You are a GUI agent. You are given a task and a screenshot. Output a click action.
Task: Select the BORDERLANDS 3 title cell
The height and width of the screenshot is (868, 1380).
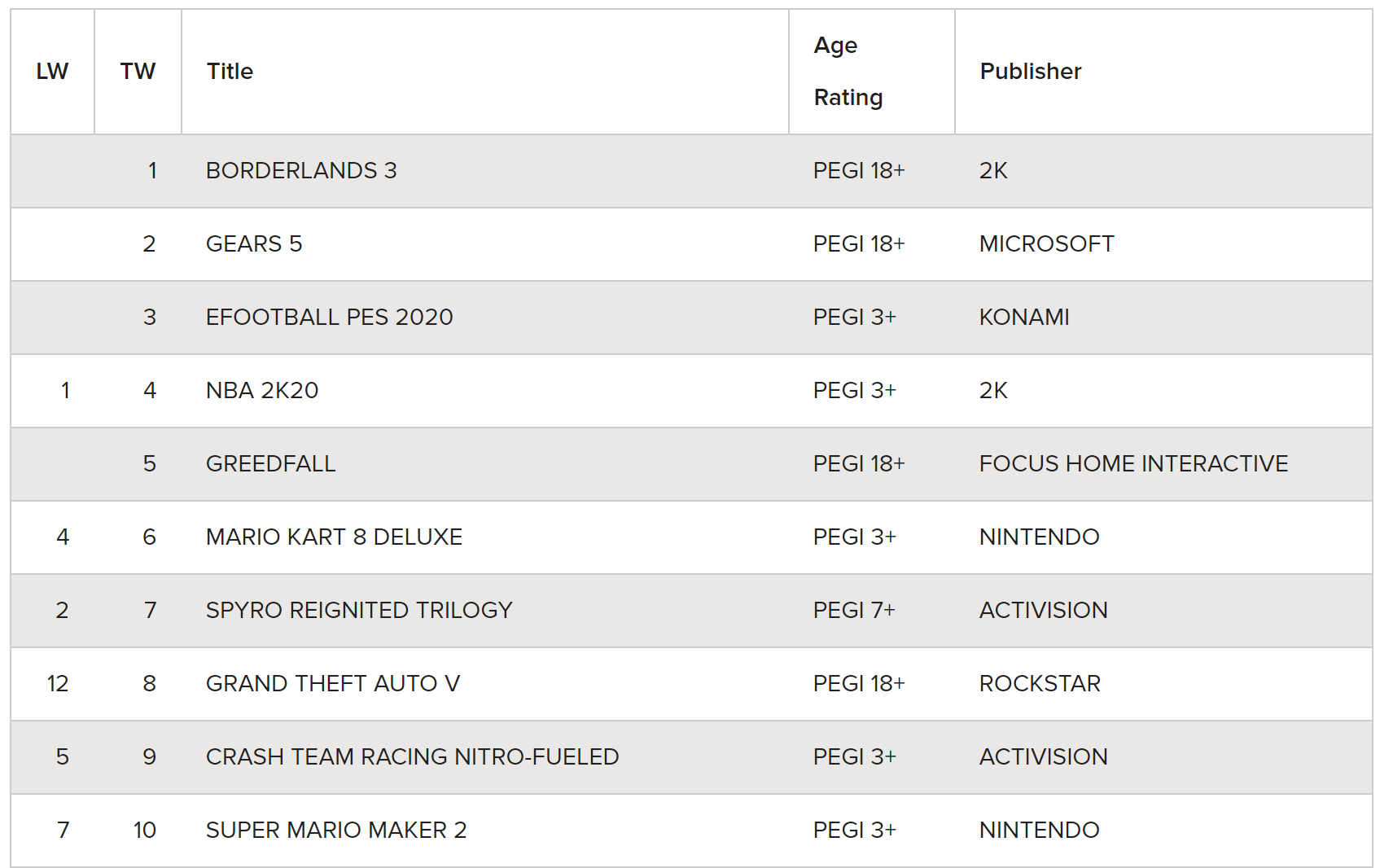click(x=301, y=171)
